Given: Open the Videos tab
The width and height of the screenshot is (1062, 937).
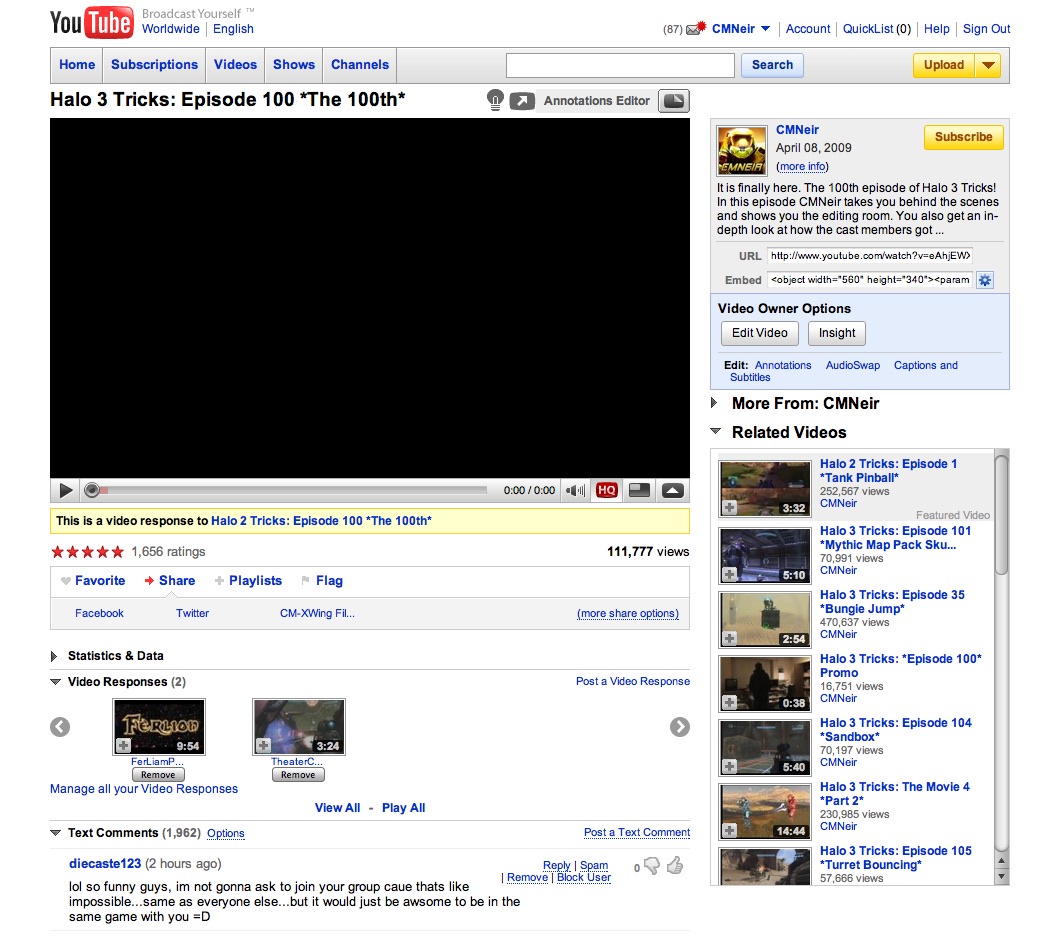Looking at the screenshot, I should click(235, 65).
